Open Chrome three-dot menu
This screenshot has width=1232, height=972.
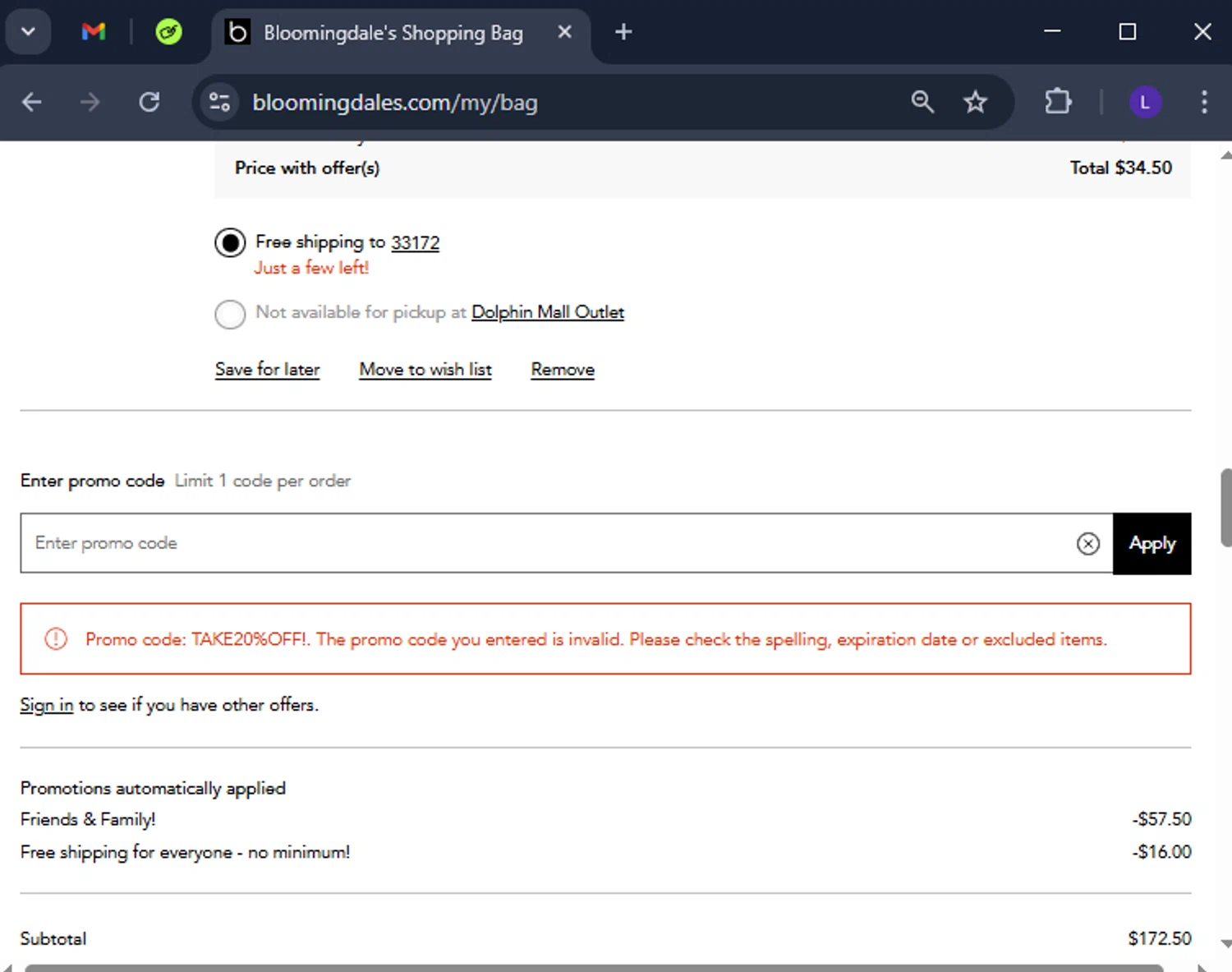(1203, 102)
